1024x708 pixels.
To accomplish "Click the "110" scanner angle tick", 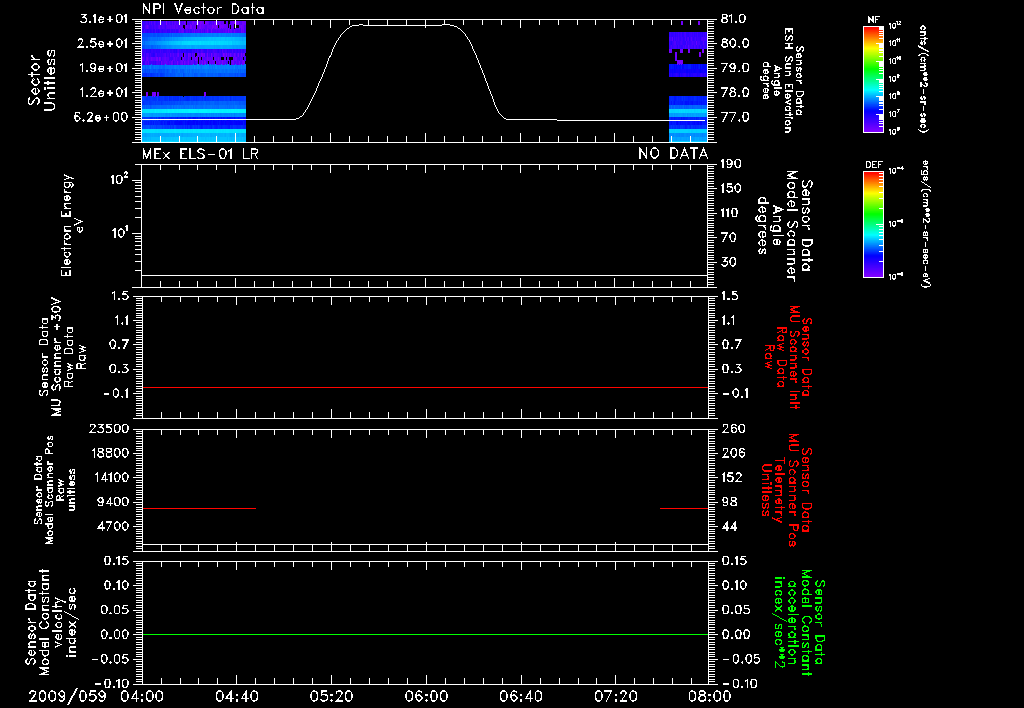I will coord(730,213).
